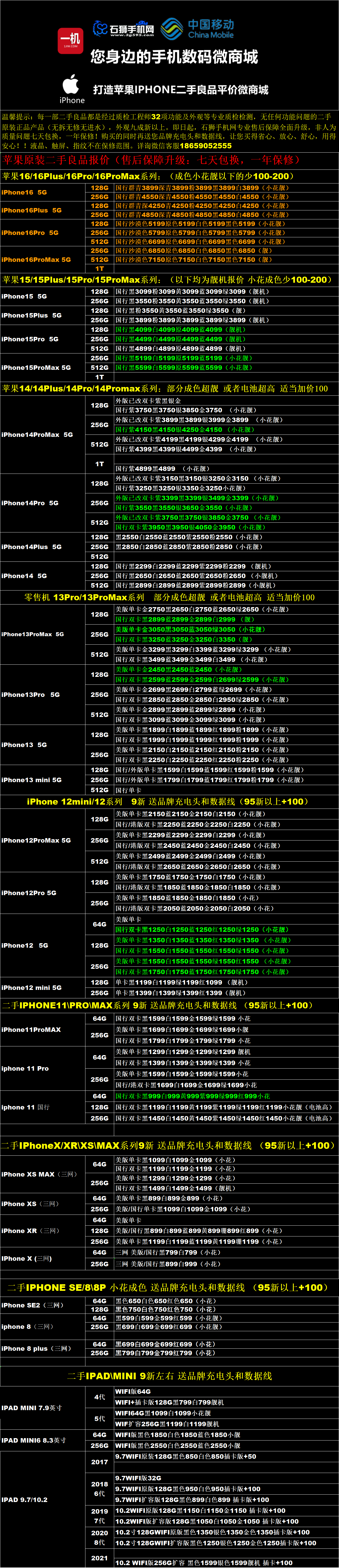Screen dimensions: 339x1568
Task: Click the red 一机 logo
Action: (x=70, y=40)
